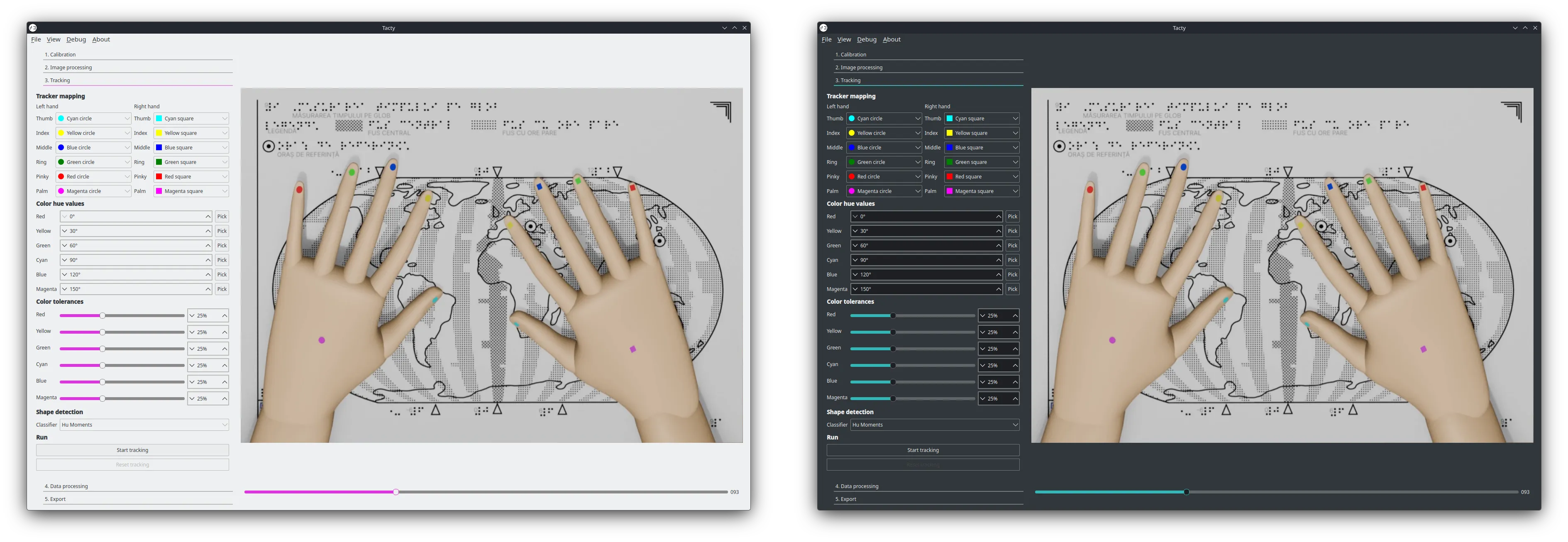Expand left Thumb Cyan circle dropdown, light window

[x=94, y=119]
